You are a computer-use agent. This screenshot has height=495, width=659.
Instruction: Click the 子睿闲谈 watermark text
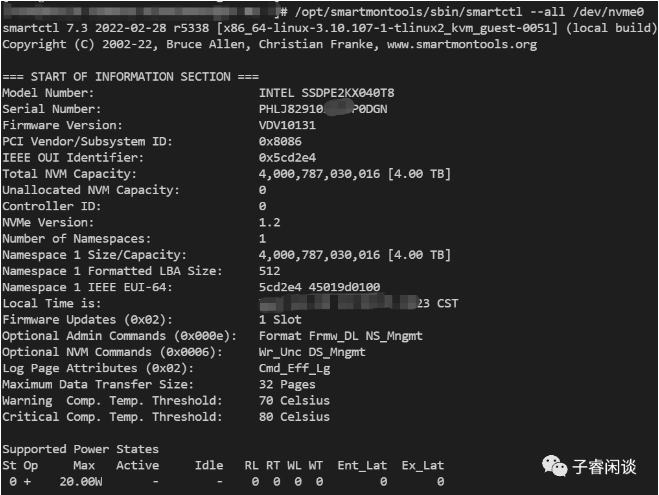(x=604, y=467)
